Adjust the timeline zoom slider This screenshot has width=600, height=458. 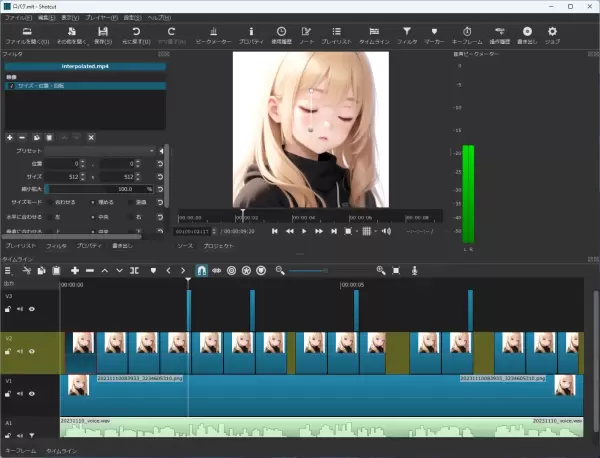tap(329, 271)
